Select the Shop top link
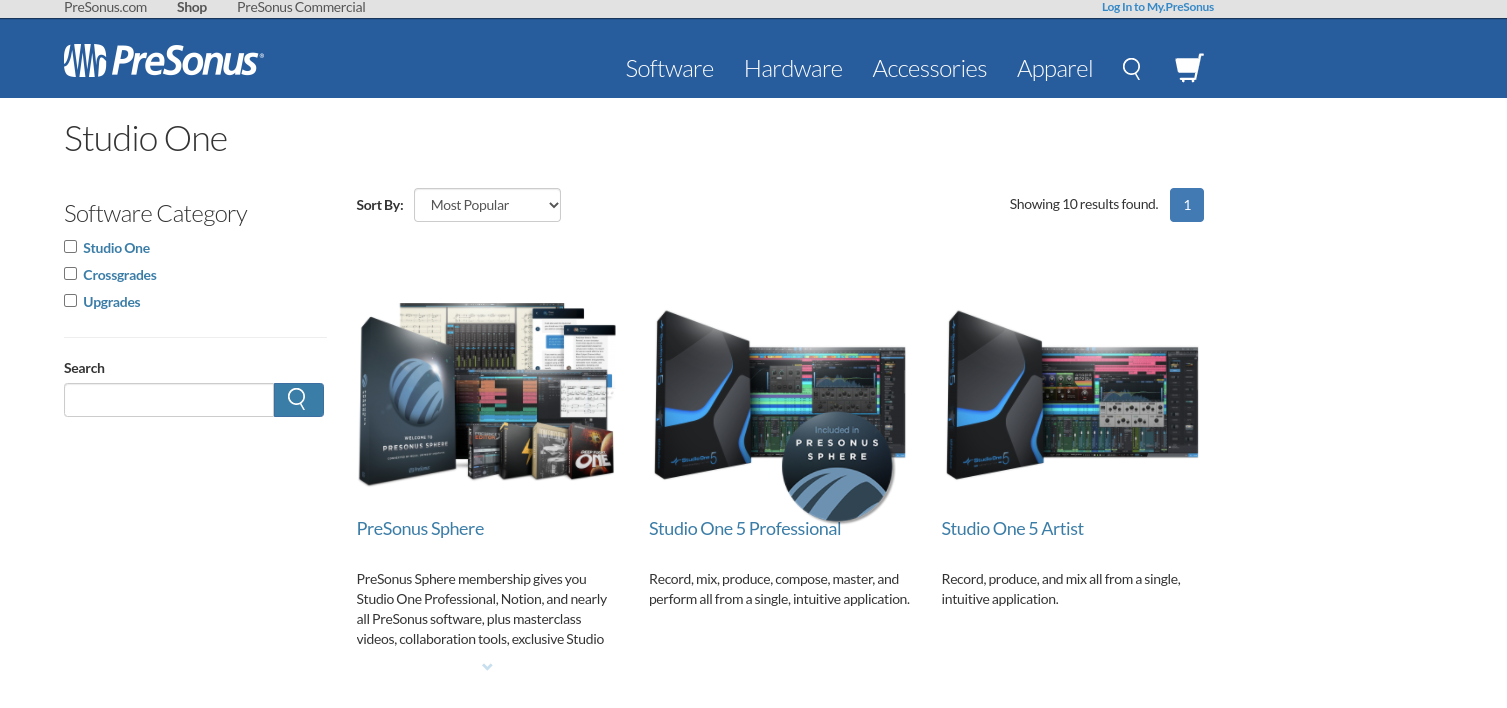This screenshot has width=1507, height=708. point(192,7)
